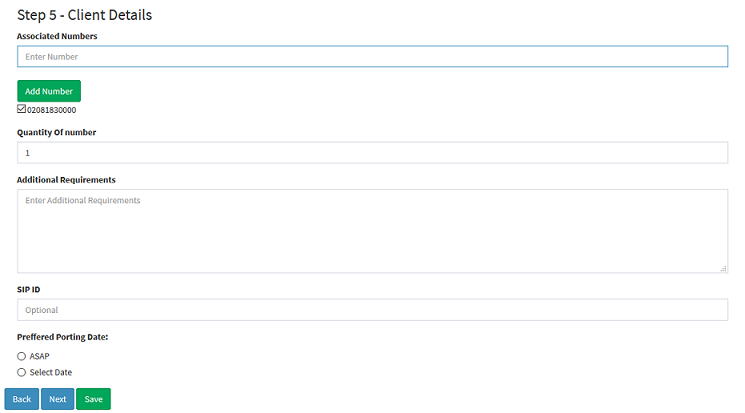The width and height of the screenshot is (745, 413).
Task: Focus the optional SIP ID field
Action: click(x=372, y=310)
